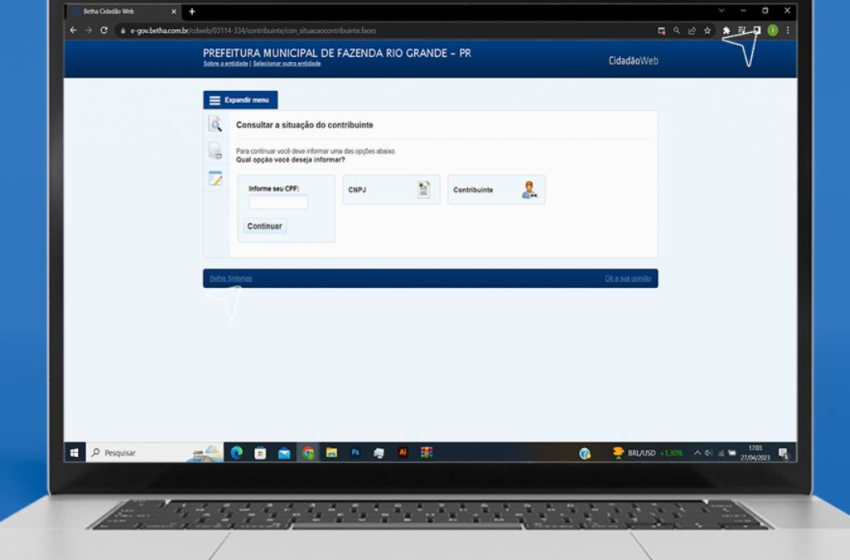Click the notepad edit icon in sidebar

[x=215, y=178]
